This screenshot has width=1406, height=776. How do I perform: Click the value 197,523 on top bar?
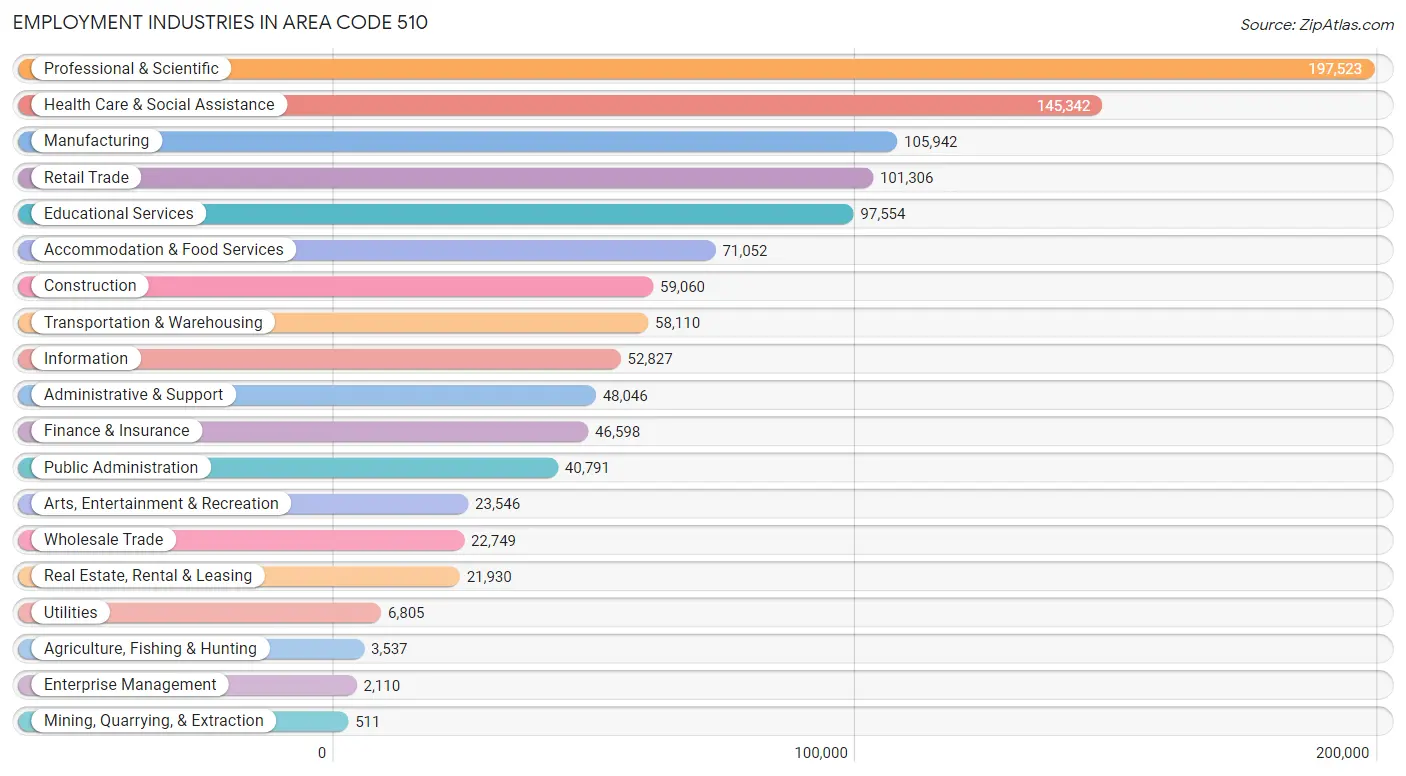click(x=1336, y=68)
